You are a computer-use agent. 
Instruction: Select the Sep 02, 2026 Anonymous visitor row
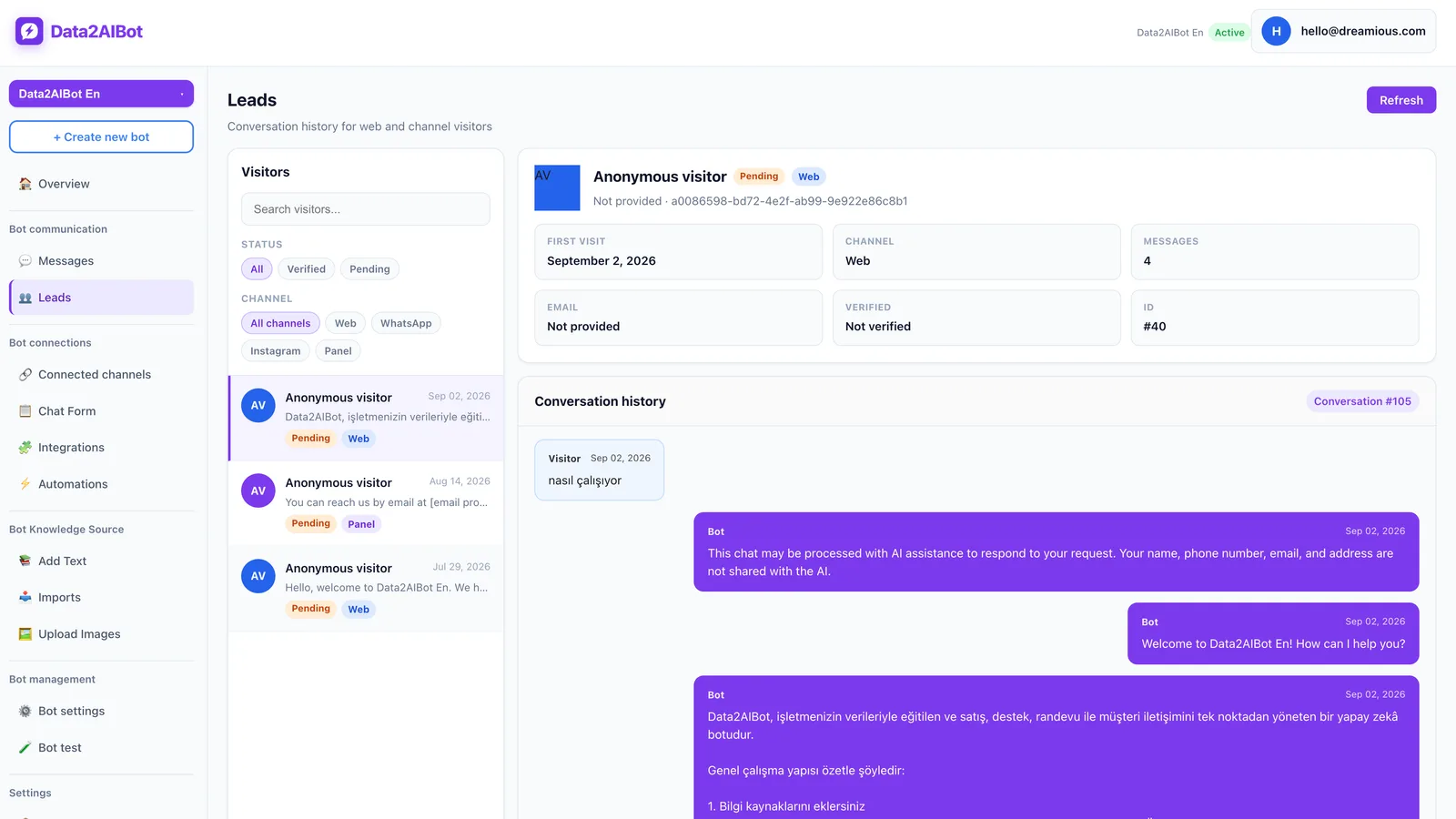[366, 419]
